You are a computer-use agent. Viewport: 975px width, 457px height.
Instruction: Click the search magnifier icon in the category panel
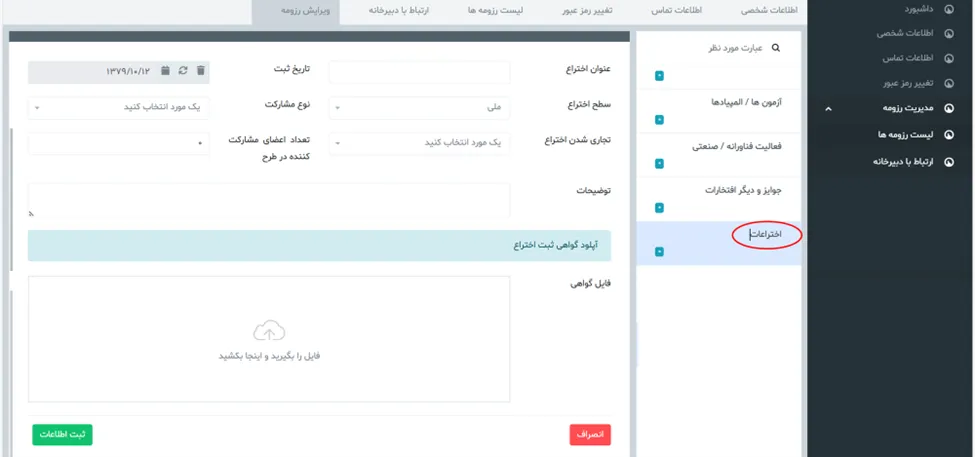(775, 48)
